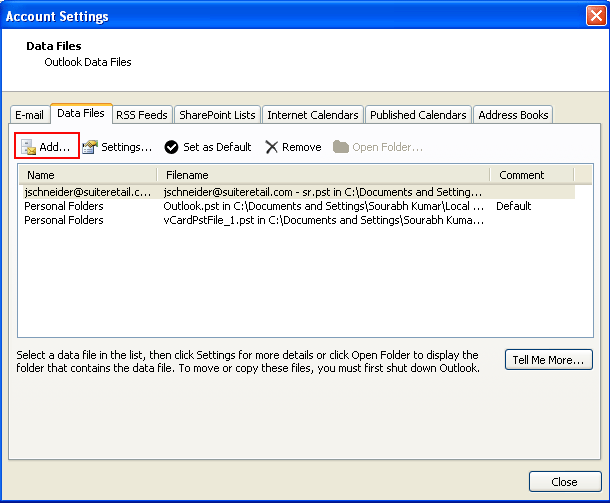
Task: Open the Internet Calendars tab
Action: pyautogui.click(x=313, y=115)
